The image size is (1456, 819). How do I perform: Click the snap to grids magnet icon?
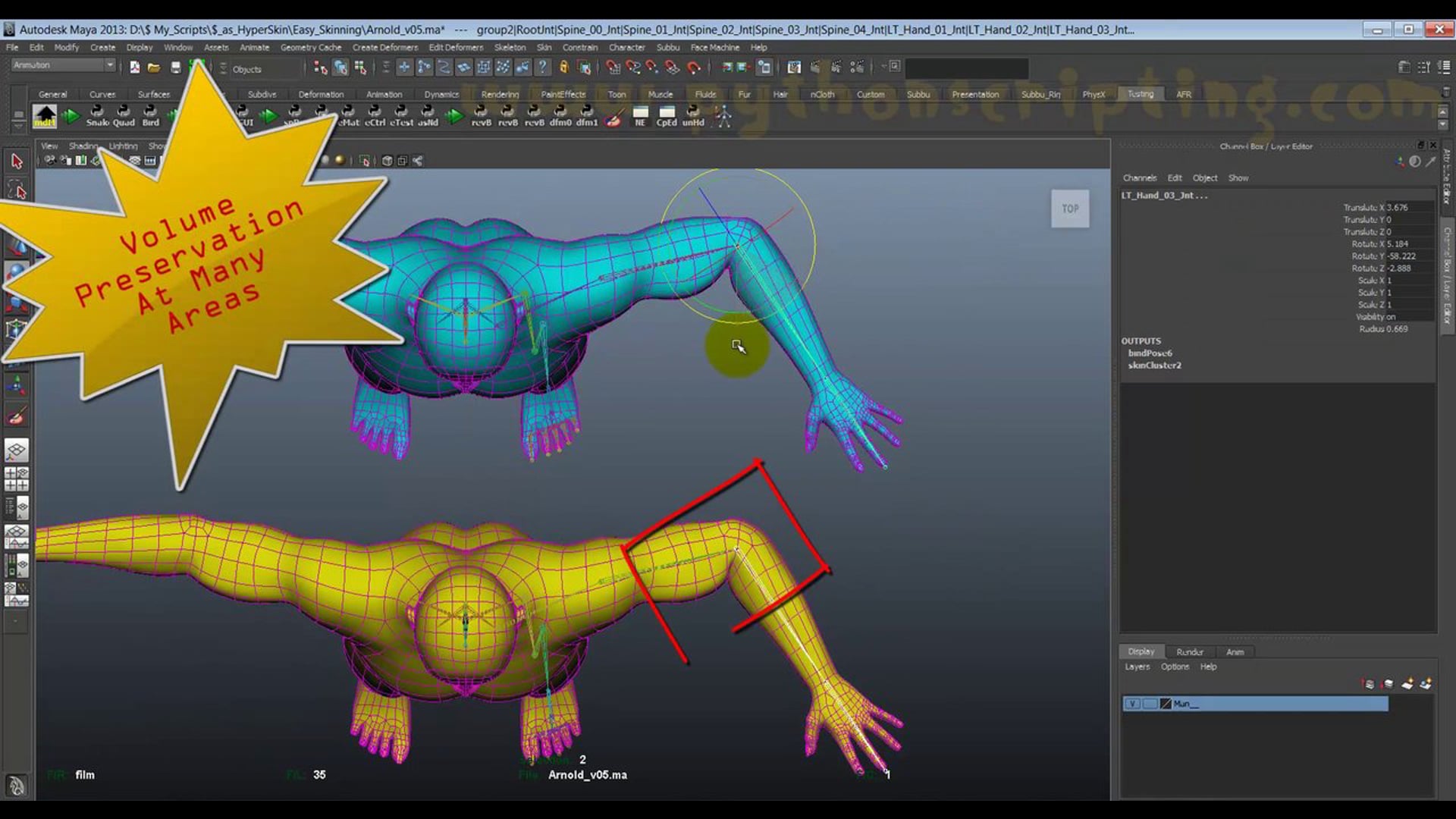click(613, 67)
